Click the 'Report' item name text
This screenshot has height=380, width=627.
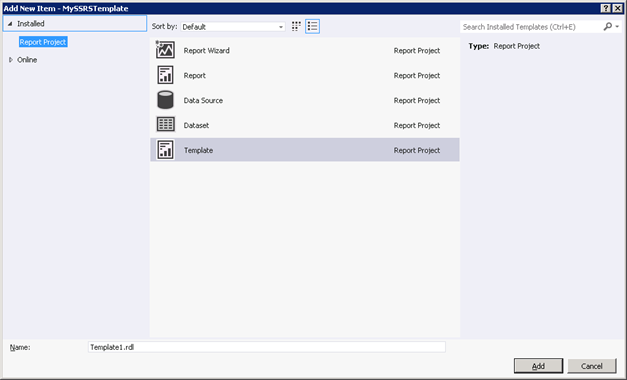[x=194, y=76]
